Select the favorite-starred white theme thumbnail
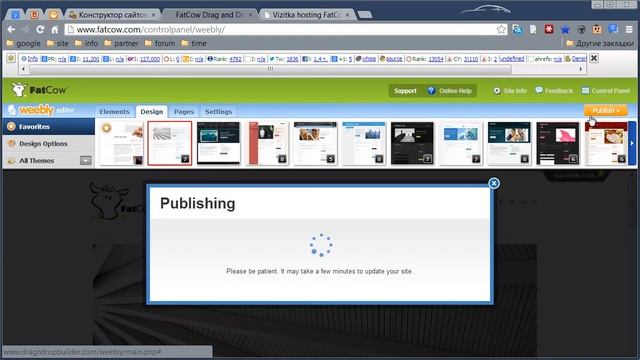 coord(122,143)
